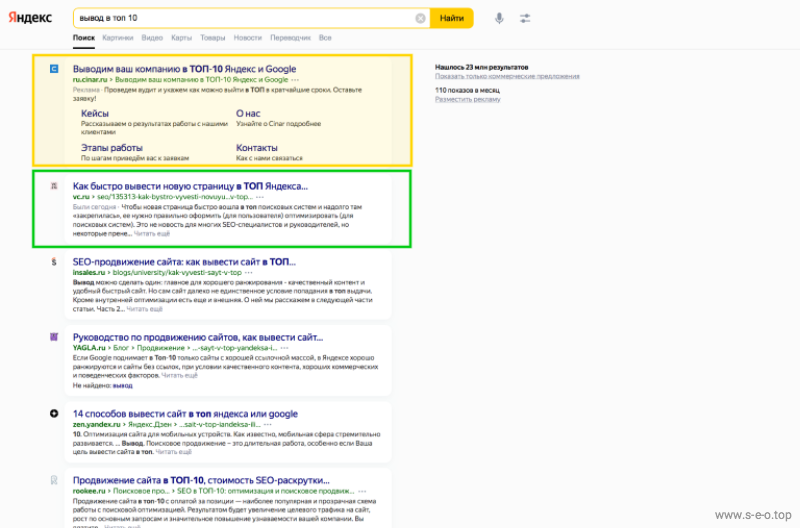Click the zen.yandex.ru result favicon

(54, 413)
